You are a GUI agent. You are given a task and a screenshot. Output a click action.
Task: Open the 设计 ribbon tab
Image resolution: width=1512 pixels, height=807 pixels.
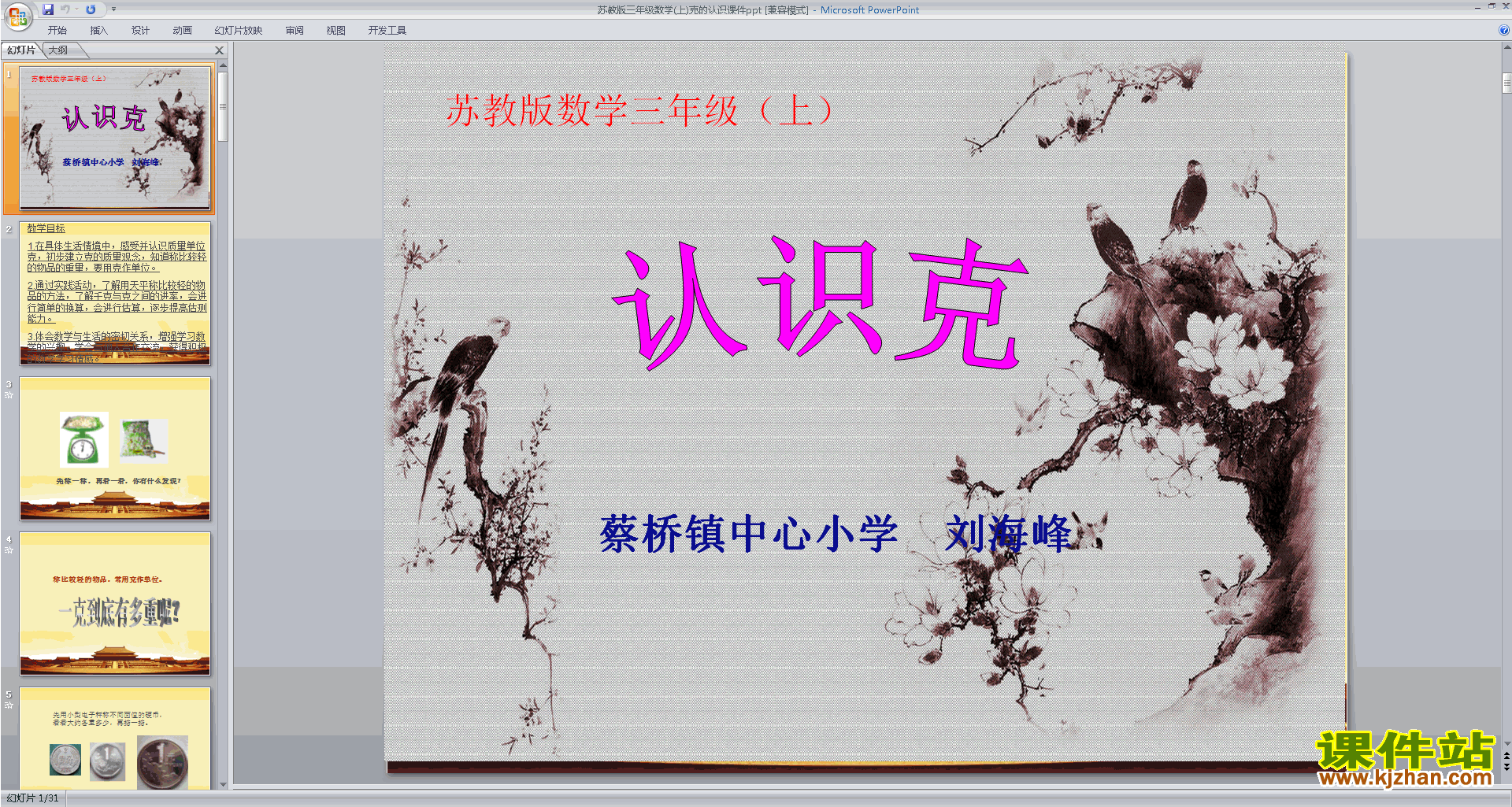click(140, 31)
